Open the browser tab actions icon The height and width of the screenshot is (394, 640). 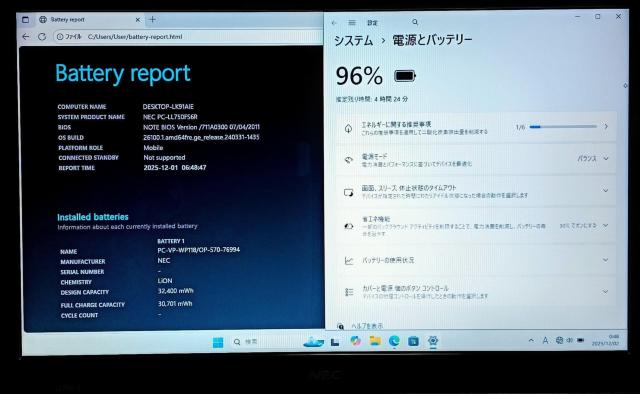[x=25, y=19]
